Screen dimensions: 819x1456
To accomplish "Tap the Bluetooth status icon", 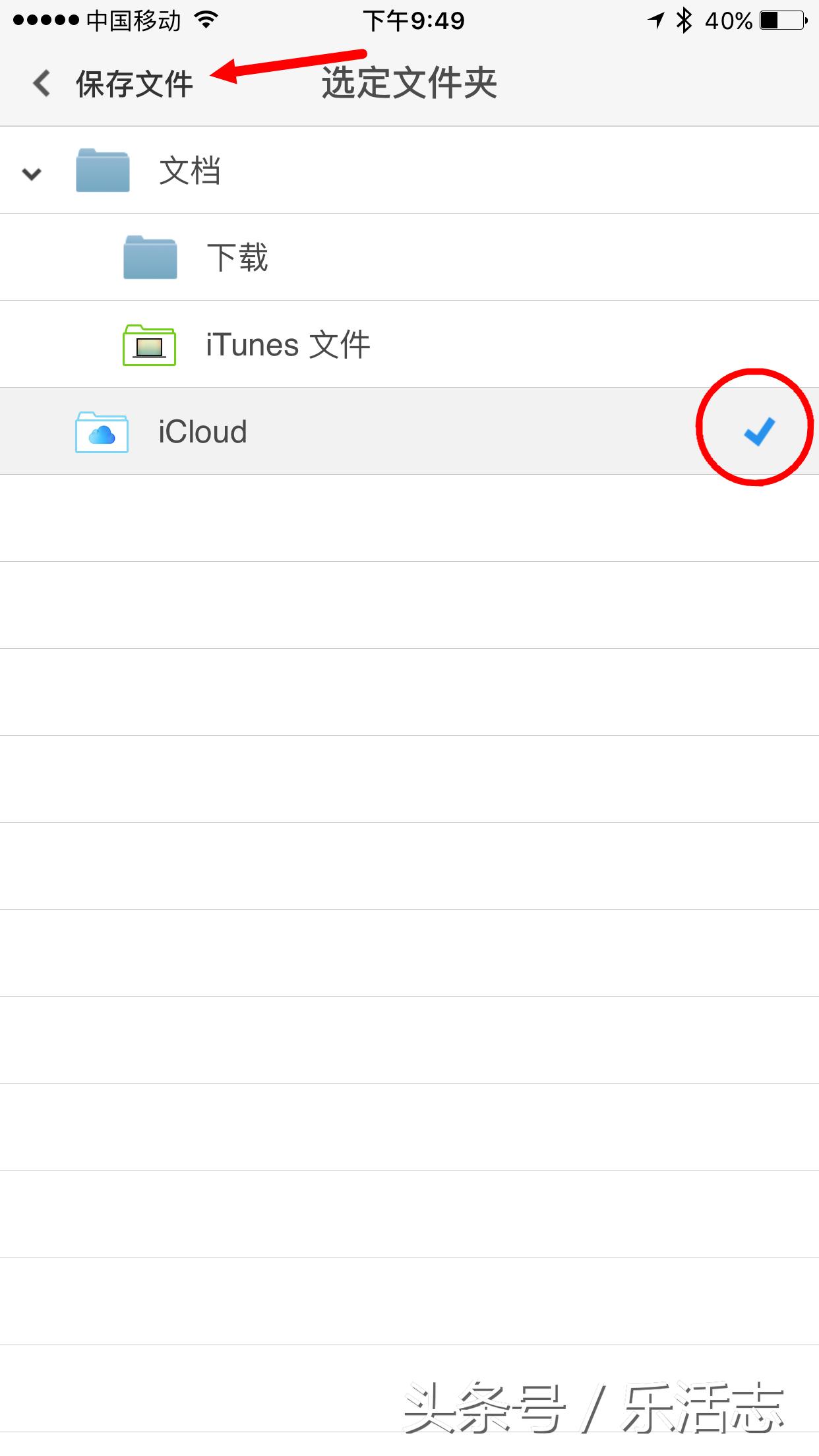I will coord(684,20).
